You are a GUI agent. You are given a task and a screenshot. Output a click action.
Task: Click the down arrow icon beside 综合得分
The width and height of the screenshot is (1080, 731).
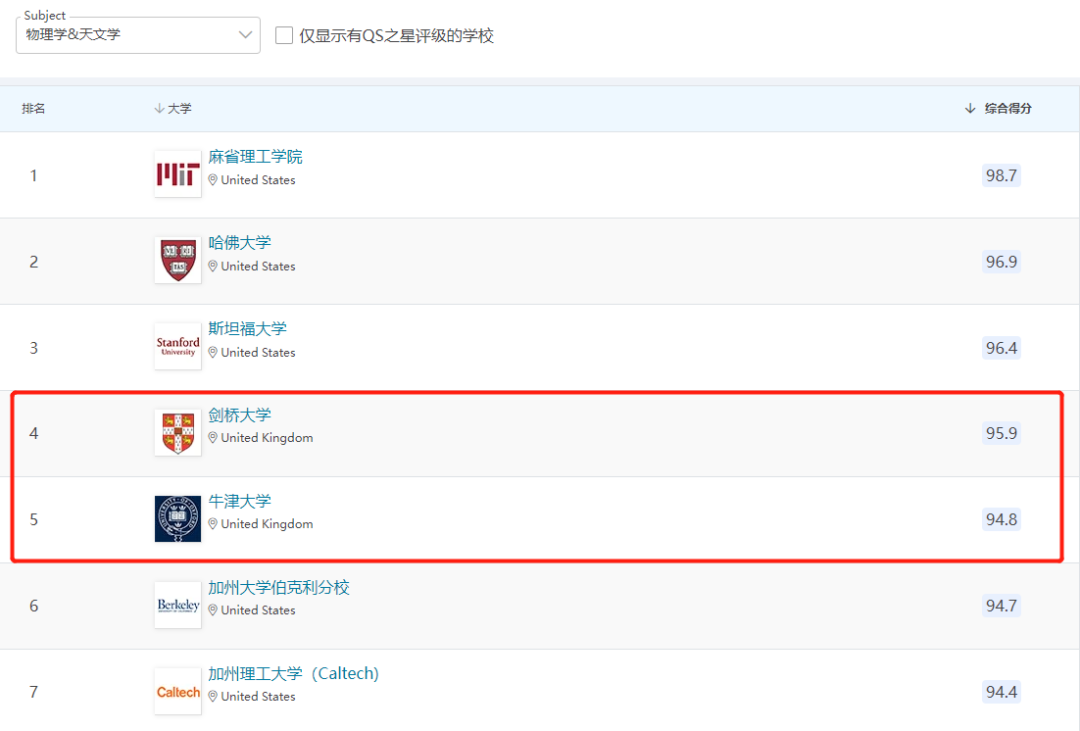pyautogui.click(x=970, y=108)
